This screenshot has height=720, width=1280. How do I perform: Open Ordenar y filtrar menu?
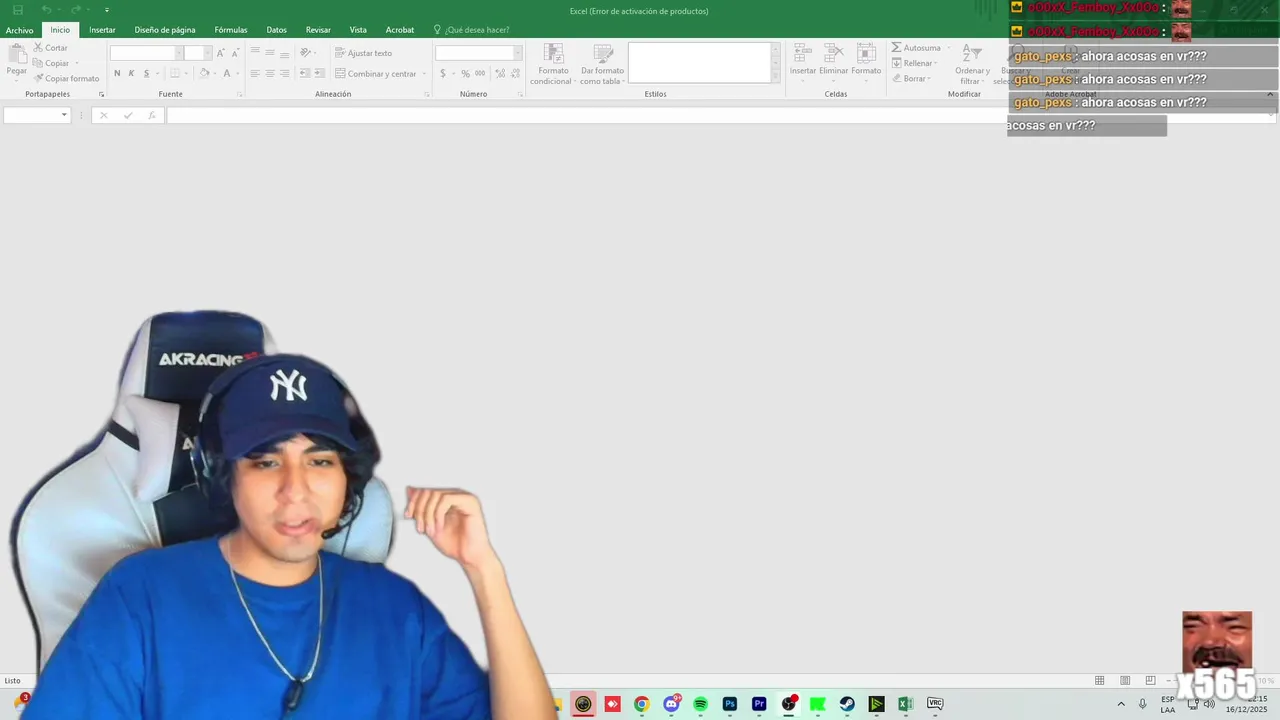pyautogui.click(x=972, y=64)
